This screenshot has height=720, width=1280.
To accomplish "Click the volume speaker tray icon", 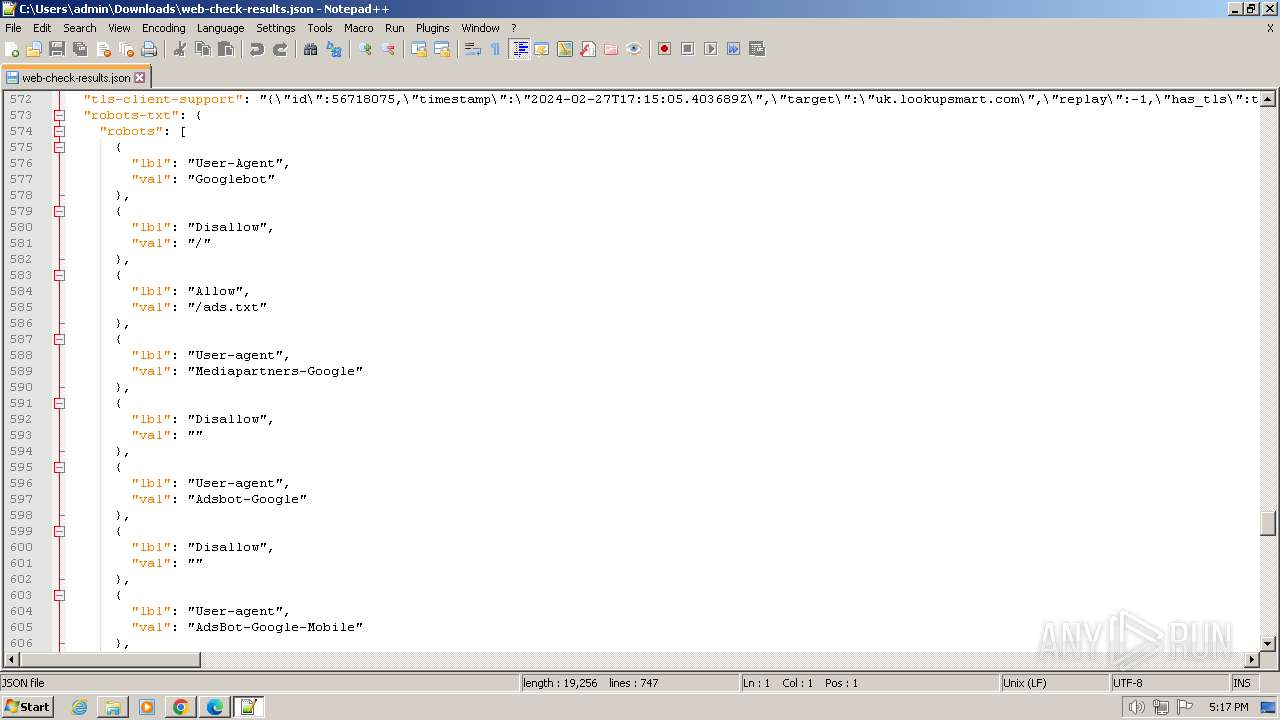I will 1137,707.
